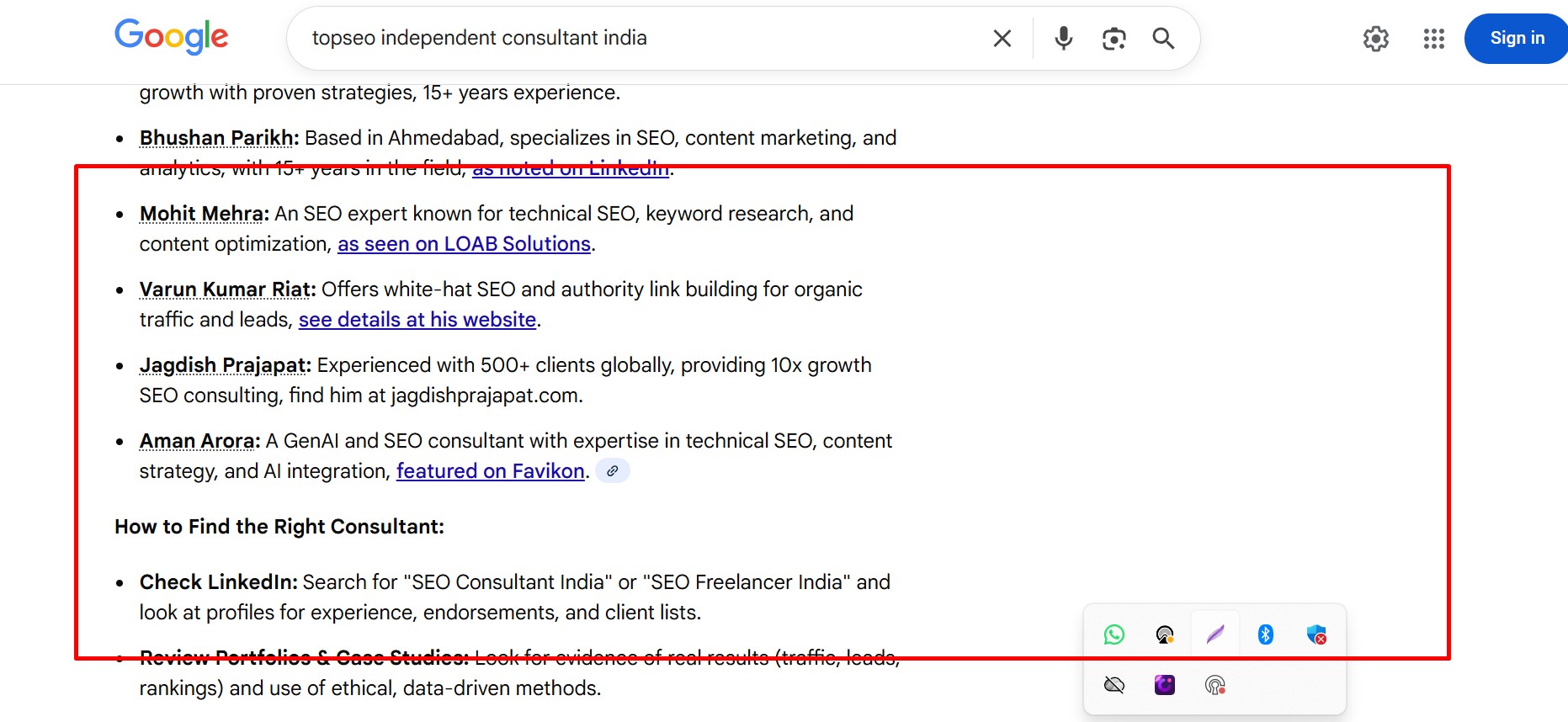Clear the search query with the X
The image size is (1568, 722).
pyautogui.click(x=1001, y=38)
